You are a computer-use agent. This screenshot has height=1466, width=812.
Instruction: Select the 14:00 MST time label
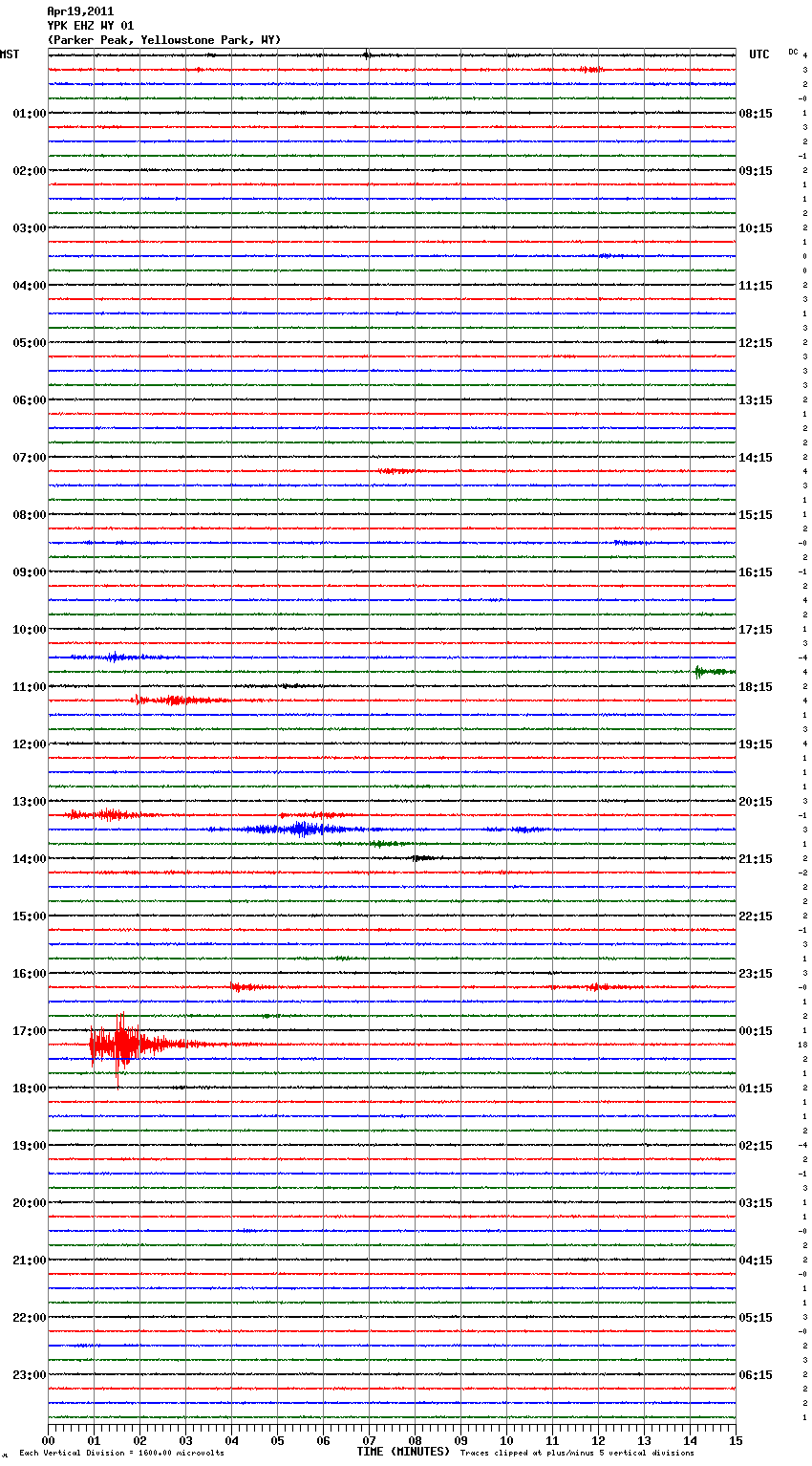click(x=30, y=859)
